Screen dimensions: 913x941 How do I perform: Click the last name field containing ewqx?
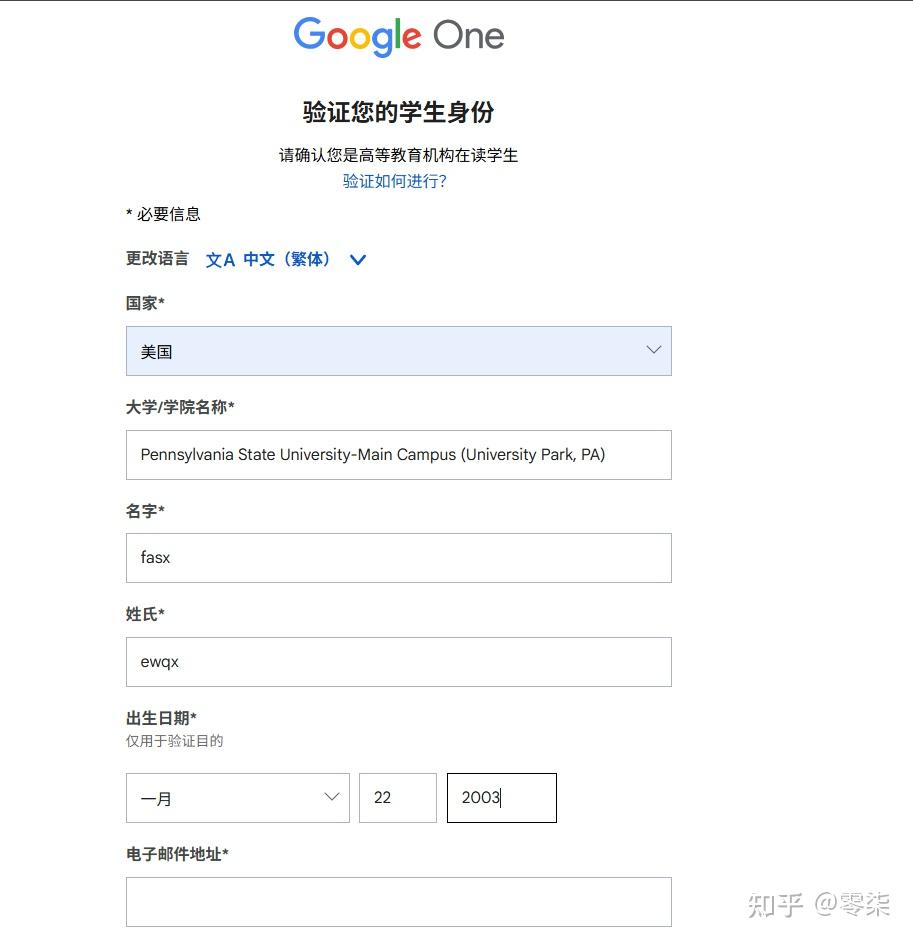tap(399, 662)
